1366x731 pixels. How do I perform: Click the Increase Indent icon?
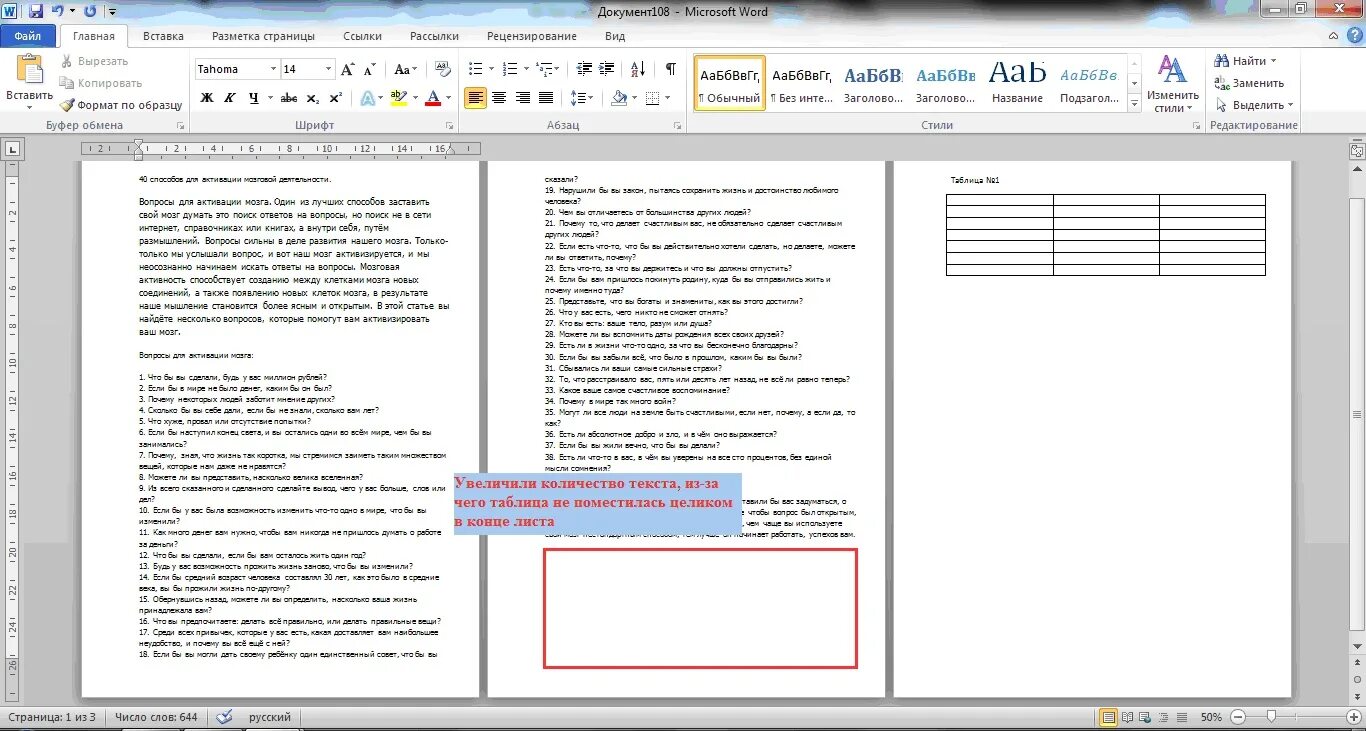pos(605,69)
